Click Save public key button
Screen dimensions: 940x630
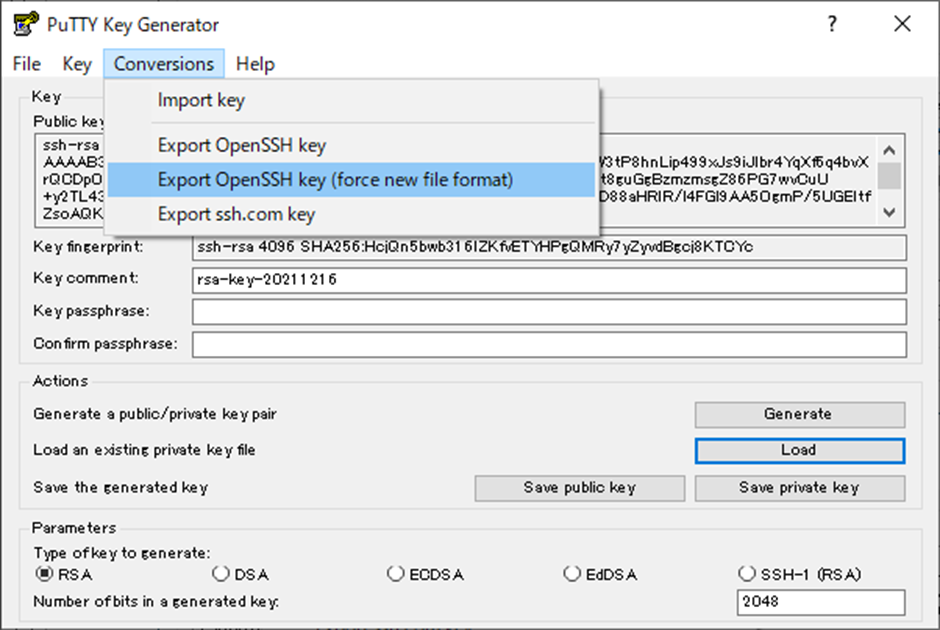tap(580, 488)
